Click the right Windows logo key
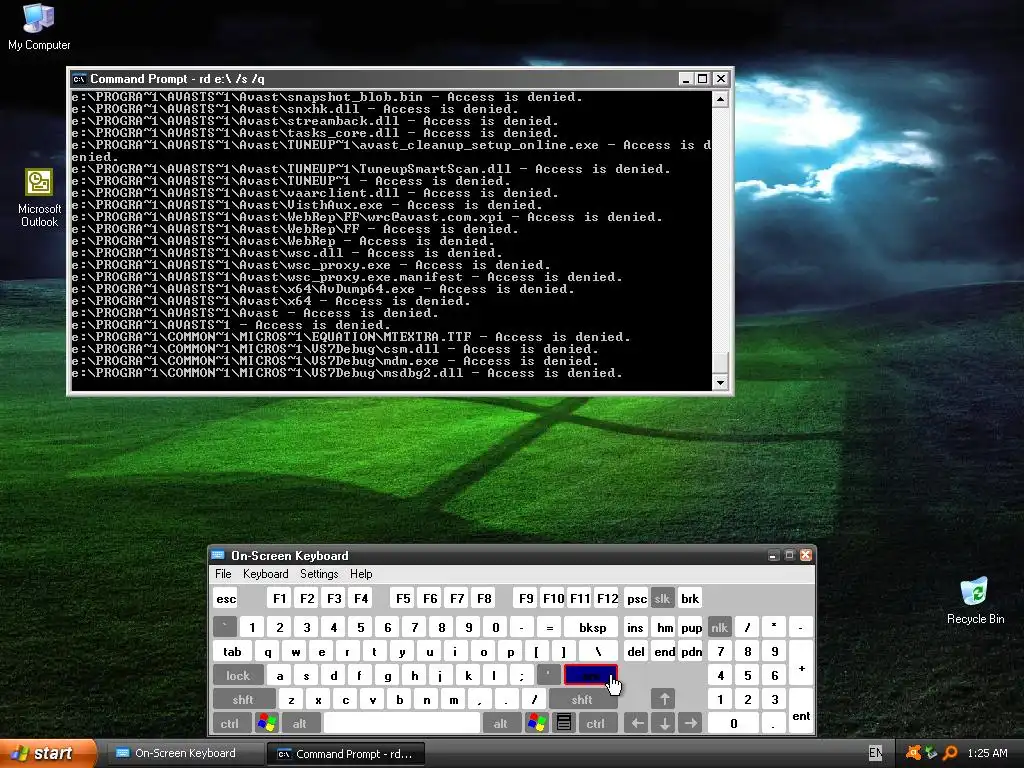Image resolution: width=1024 pixels, height=768 pixels. point(537,723)
